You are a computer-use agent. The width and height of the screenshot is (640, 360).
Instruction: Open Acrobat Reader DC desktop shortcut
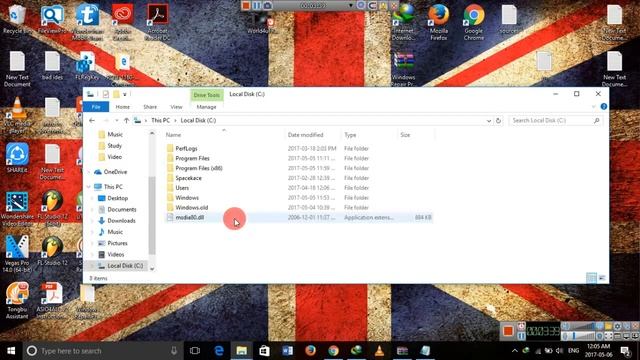[x=158, y=22]
